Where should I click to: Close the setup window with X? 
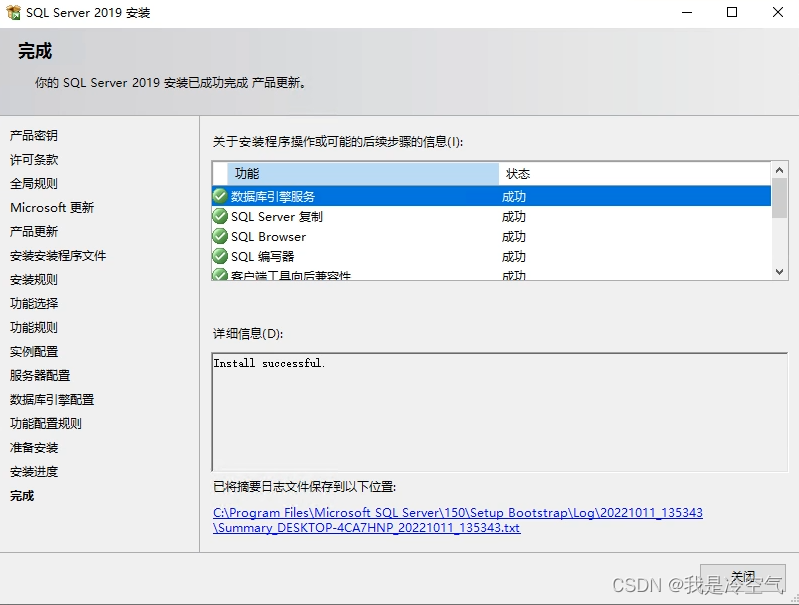pos(778,12)
